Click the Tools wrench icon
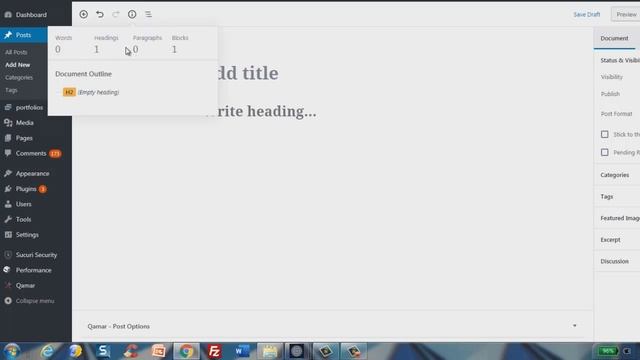Viewport: 640px width, 360px height. pos(8,220)
